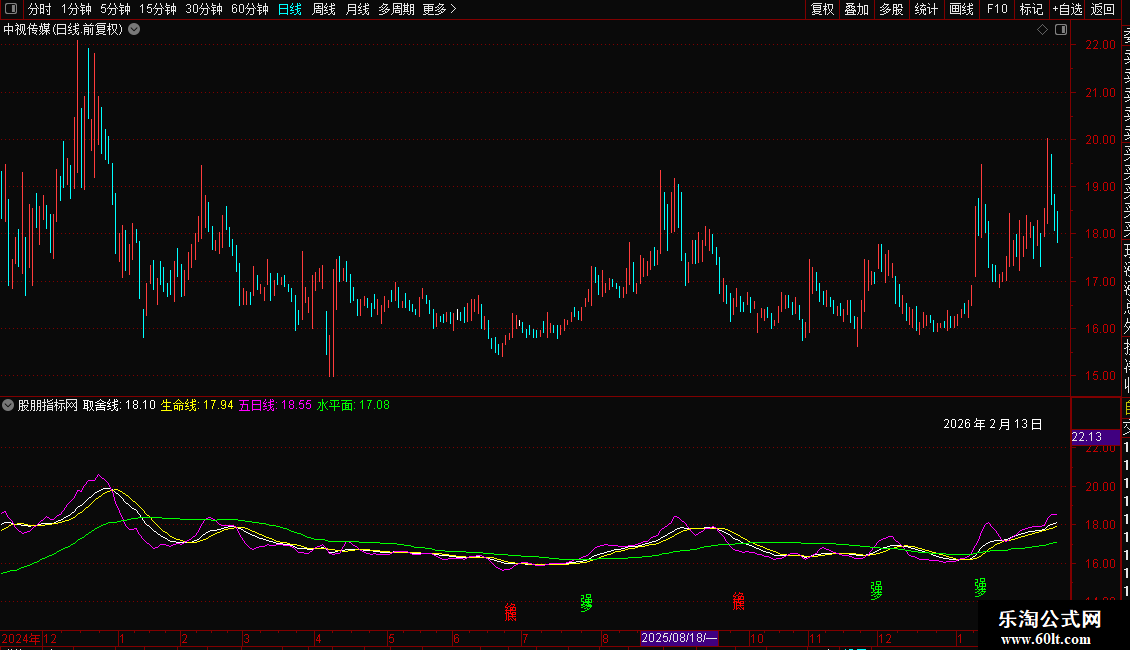This screenshot has width=1130, height=650.
Task: Click the green 强多 signal marker near December
Action: (876, 590)
